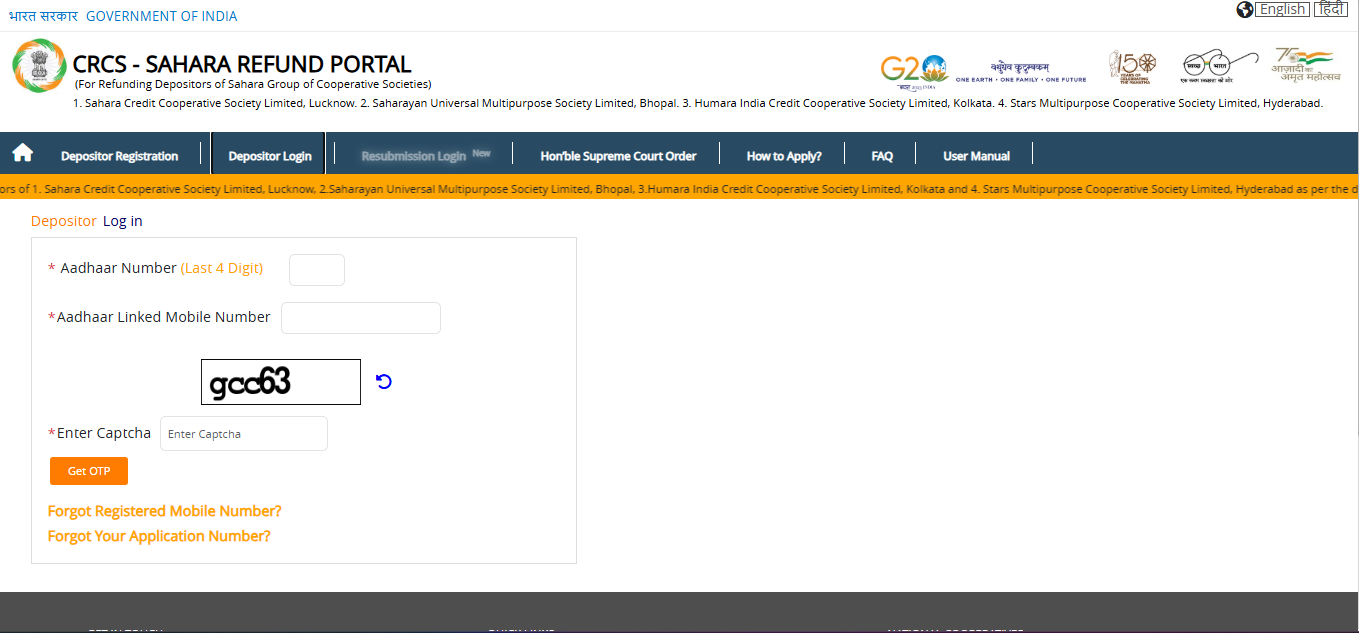Click the G20 India logo
Screen dimensions: 1359x633
913,71
